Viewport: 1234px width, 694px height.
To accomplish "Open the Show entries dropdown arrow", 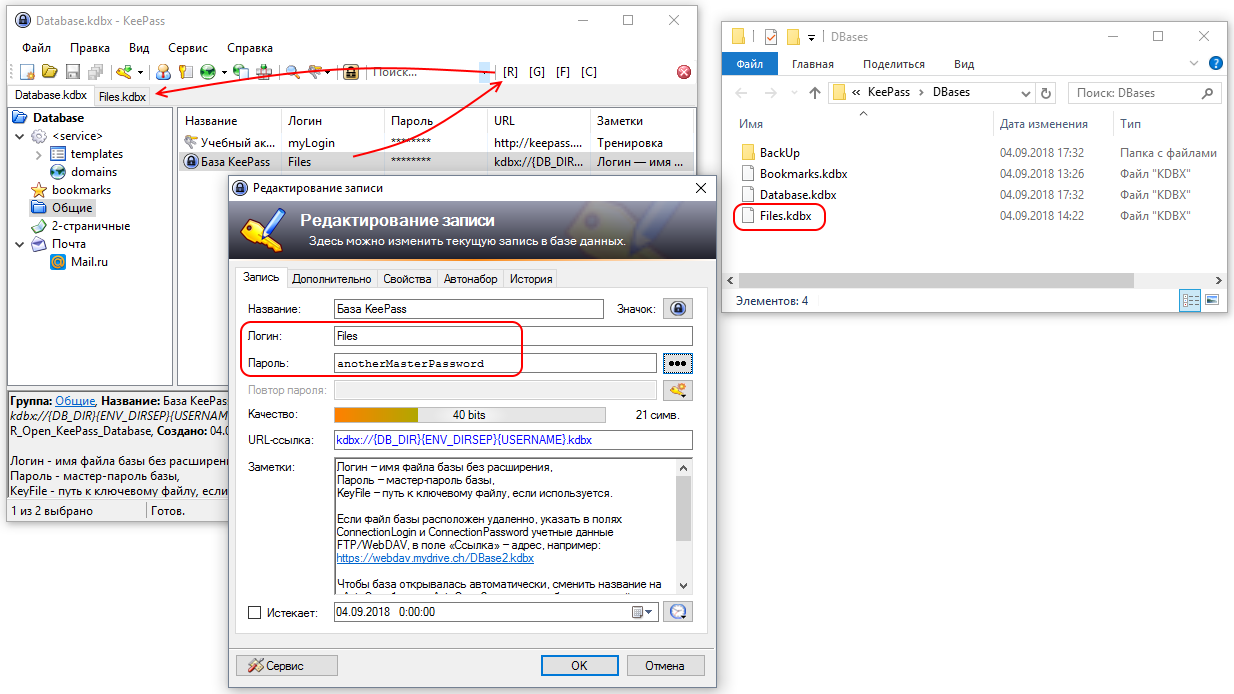I will (329, 72).
